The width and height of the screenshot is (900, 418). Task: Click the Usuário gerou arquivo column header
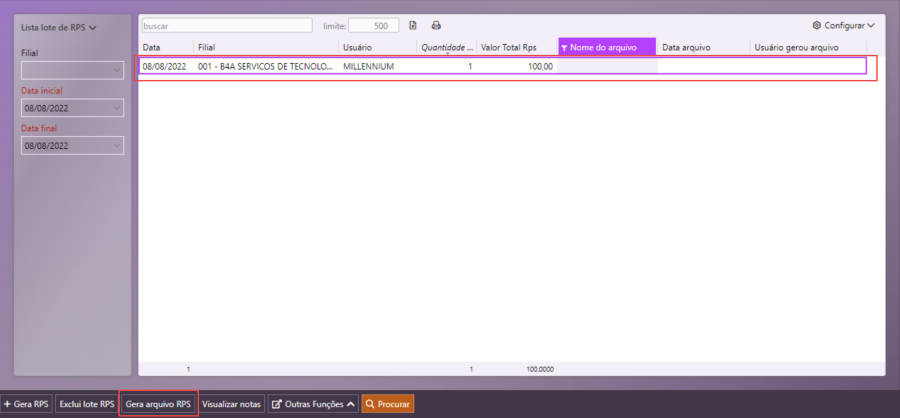tap(808, 48)
